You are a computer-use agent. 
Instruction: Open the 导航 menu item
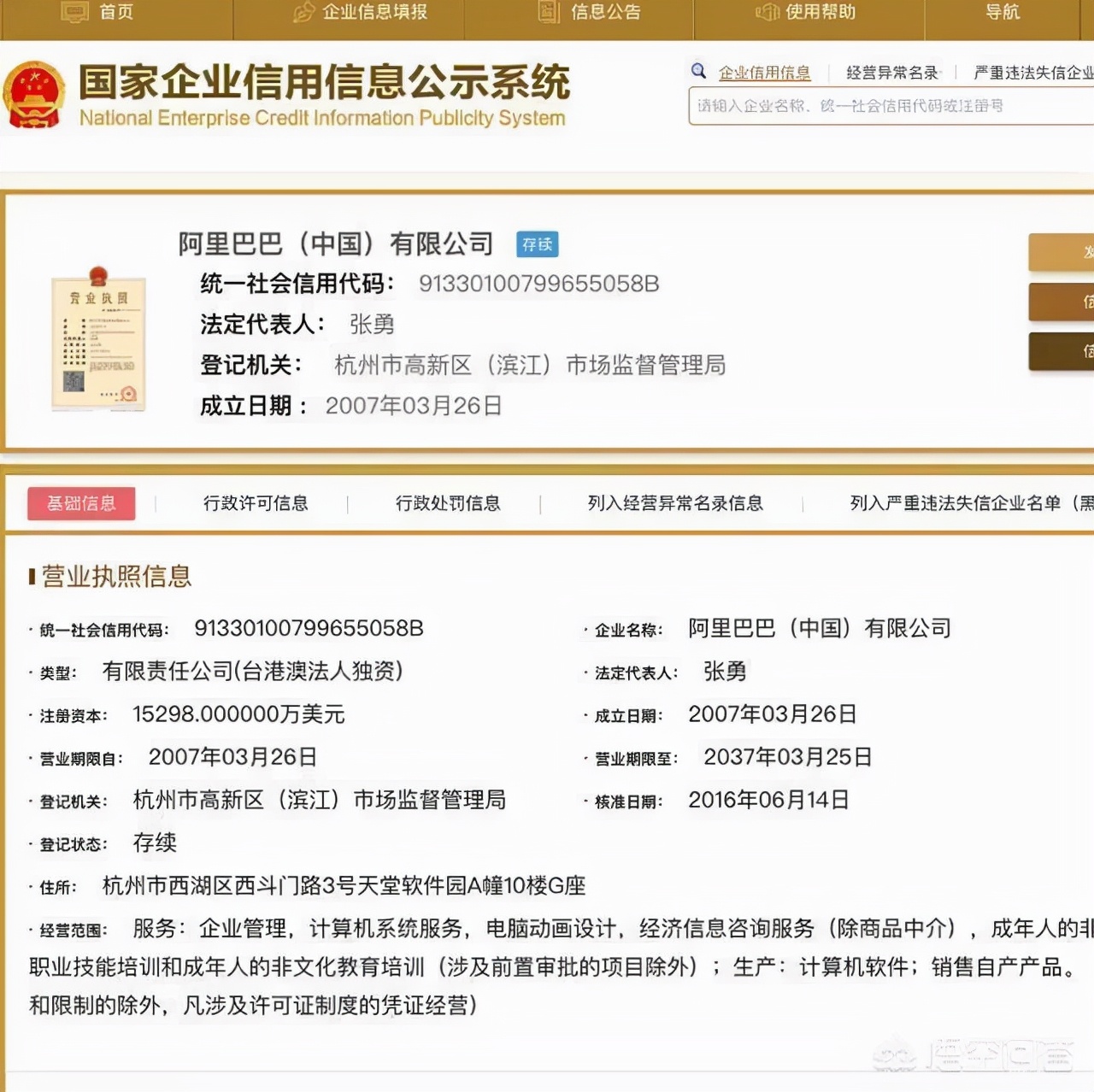point(1001,12)
